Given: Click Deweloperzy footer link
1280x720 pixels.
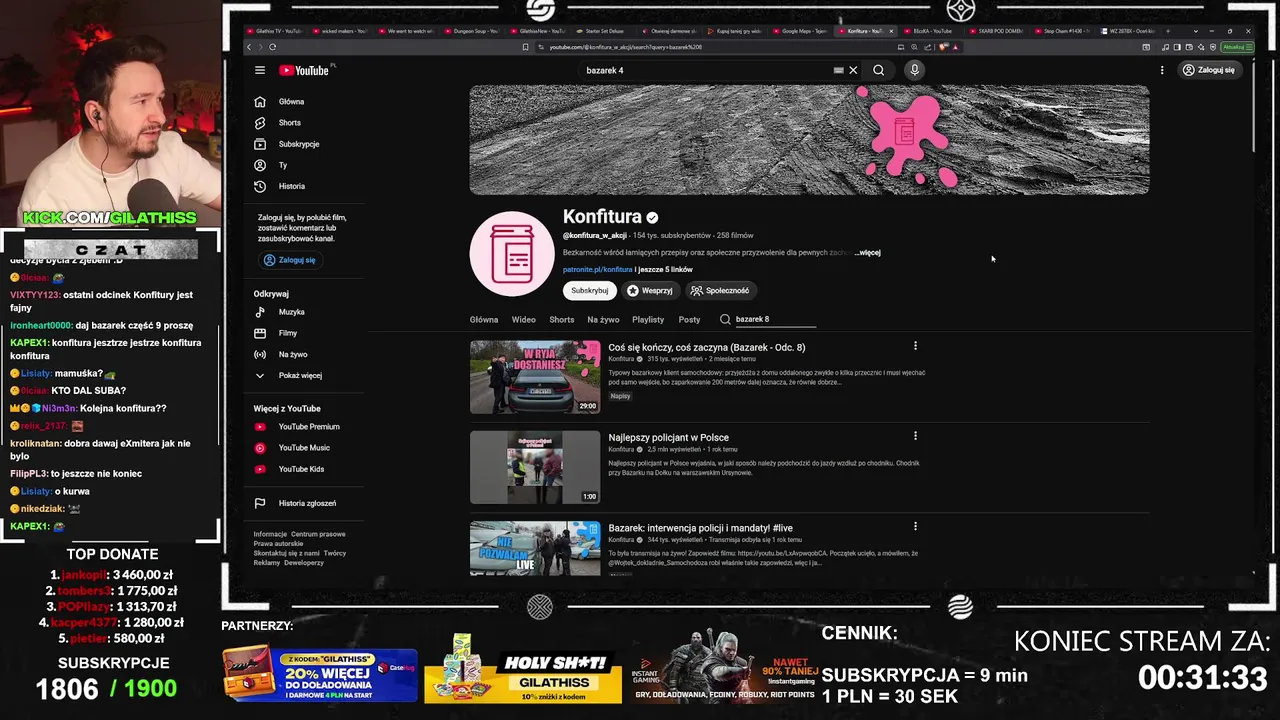Looking at the screenshot, I should 304,562.
